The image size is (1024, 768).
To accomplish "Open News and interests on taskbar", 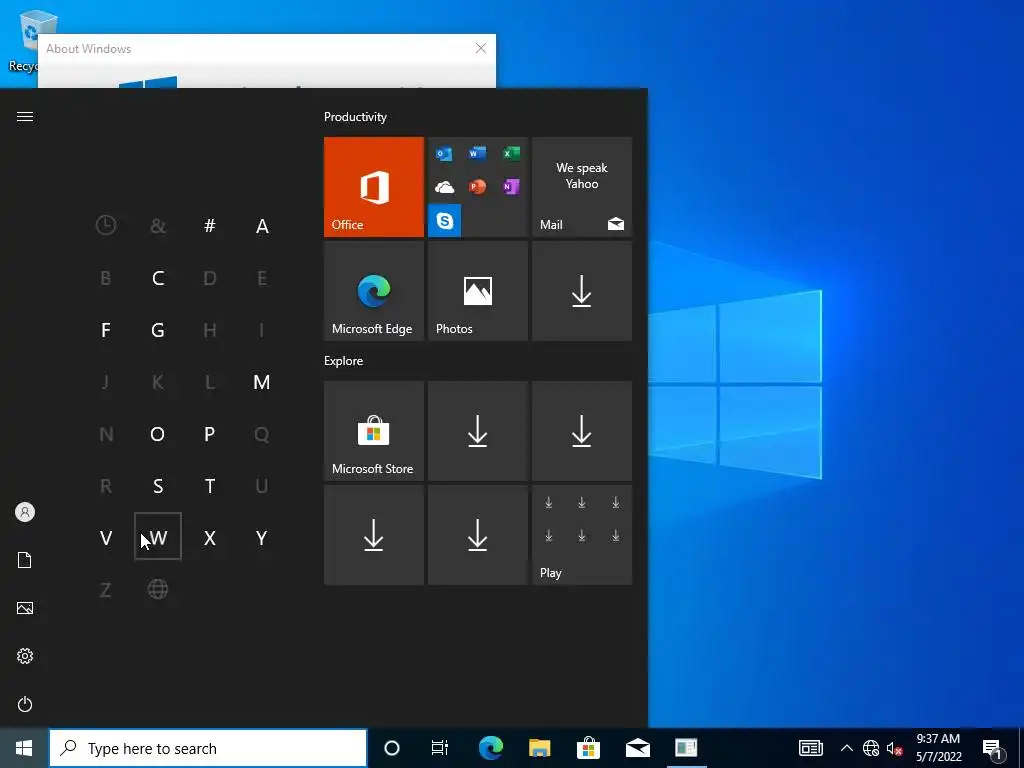I will tap(810, 748).
